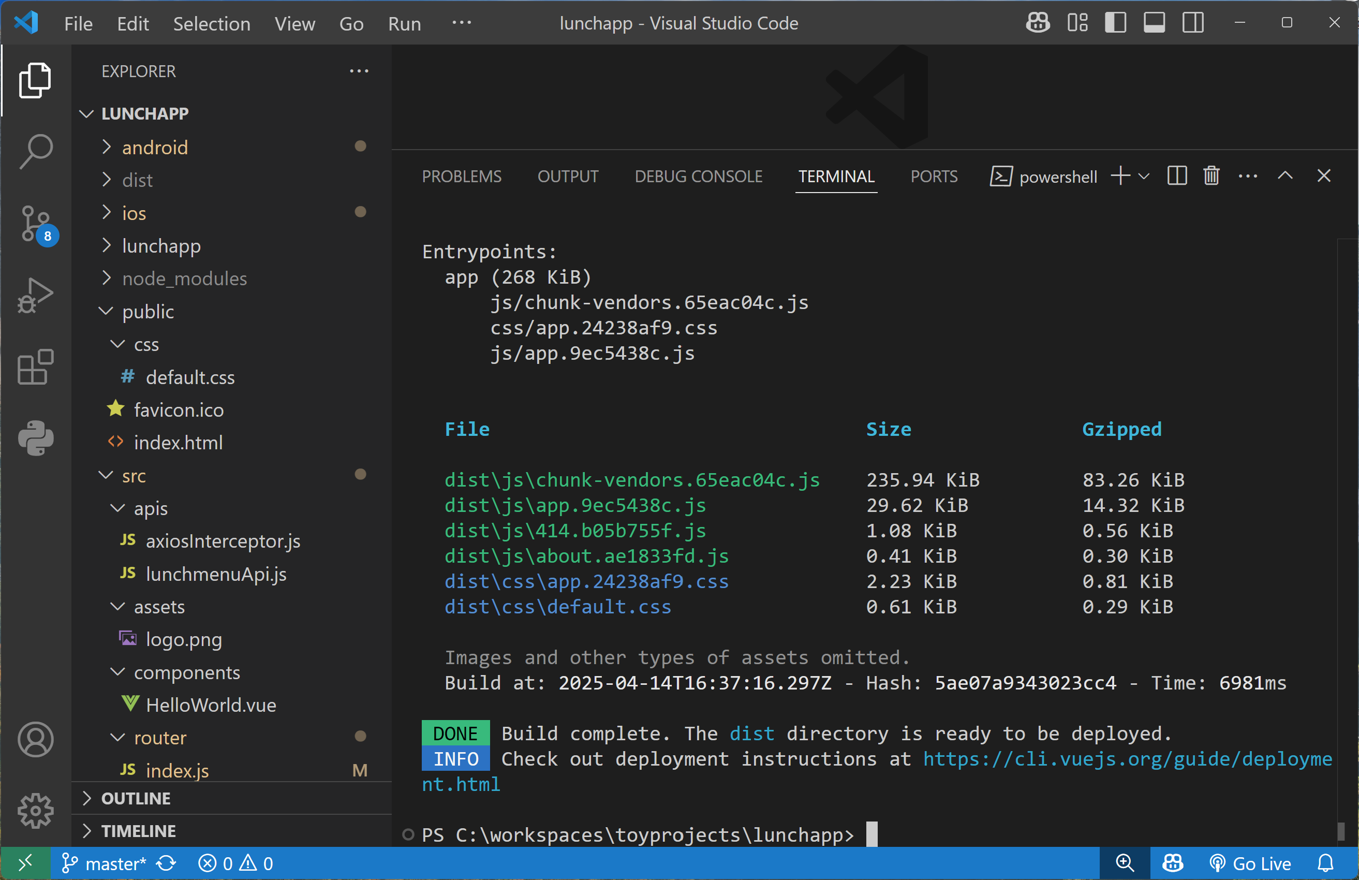Open Customize Layout icon
The height and width of the screenshot is (880, 1359).
1077,23
